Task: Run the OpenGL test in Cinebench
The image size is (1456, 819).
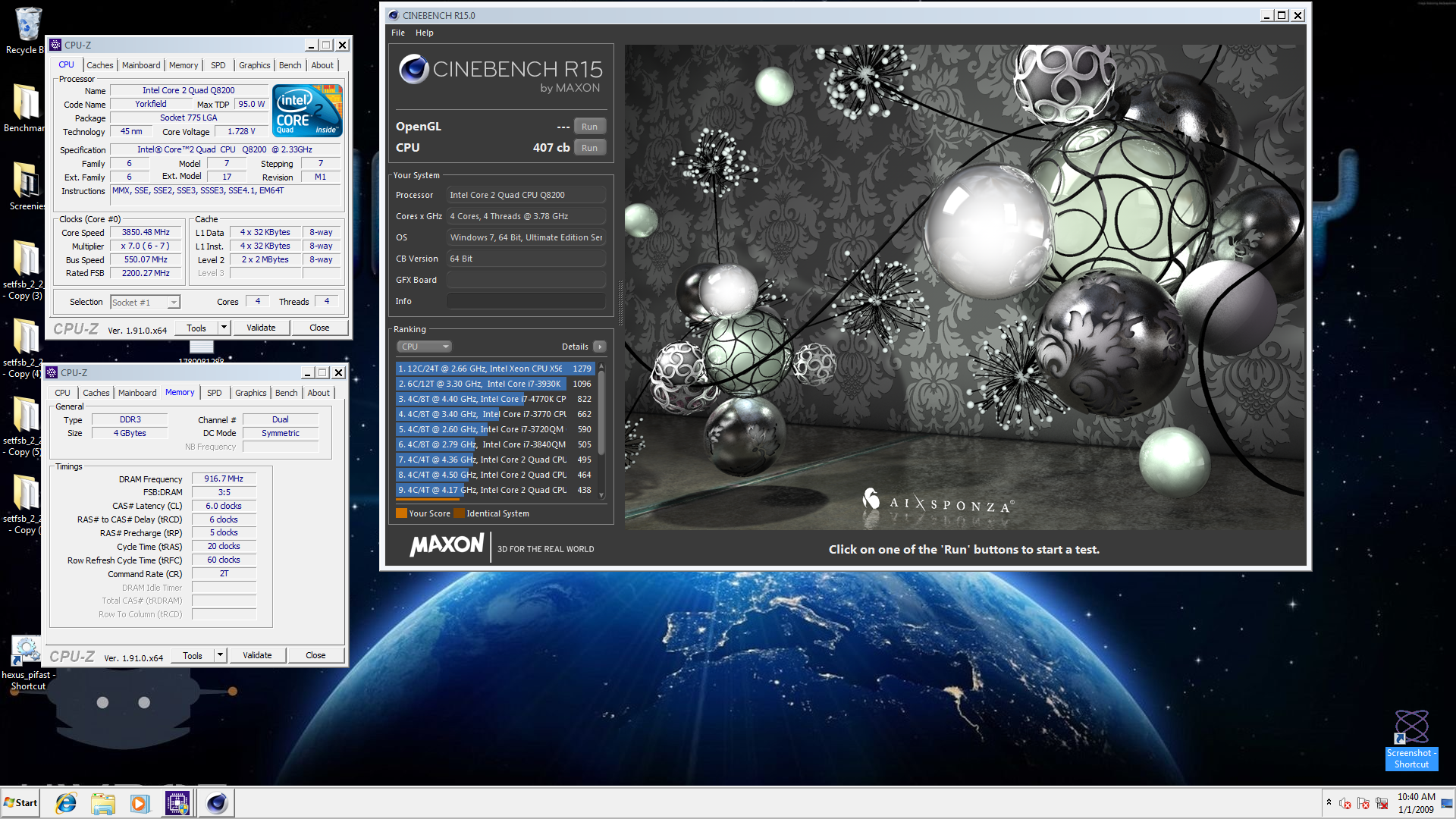Action: [x=589, y=127]
